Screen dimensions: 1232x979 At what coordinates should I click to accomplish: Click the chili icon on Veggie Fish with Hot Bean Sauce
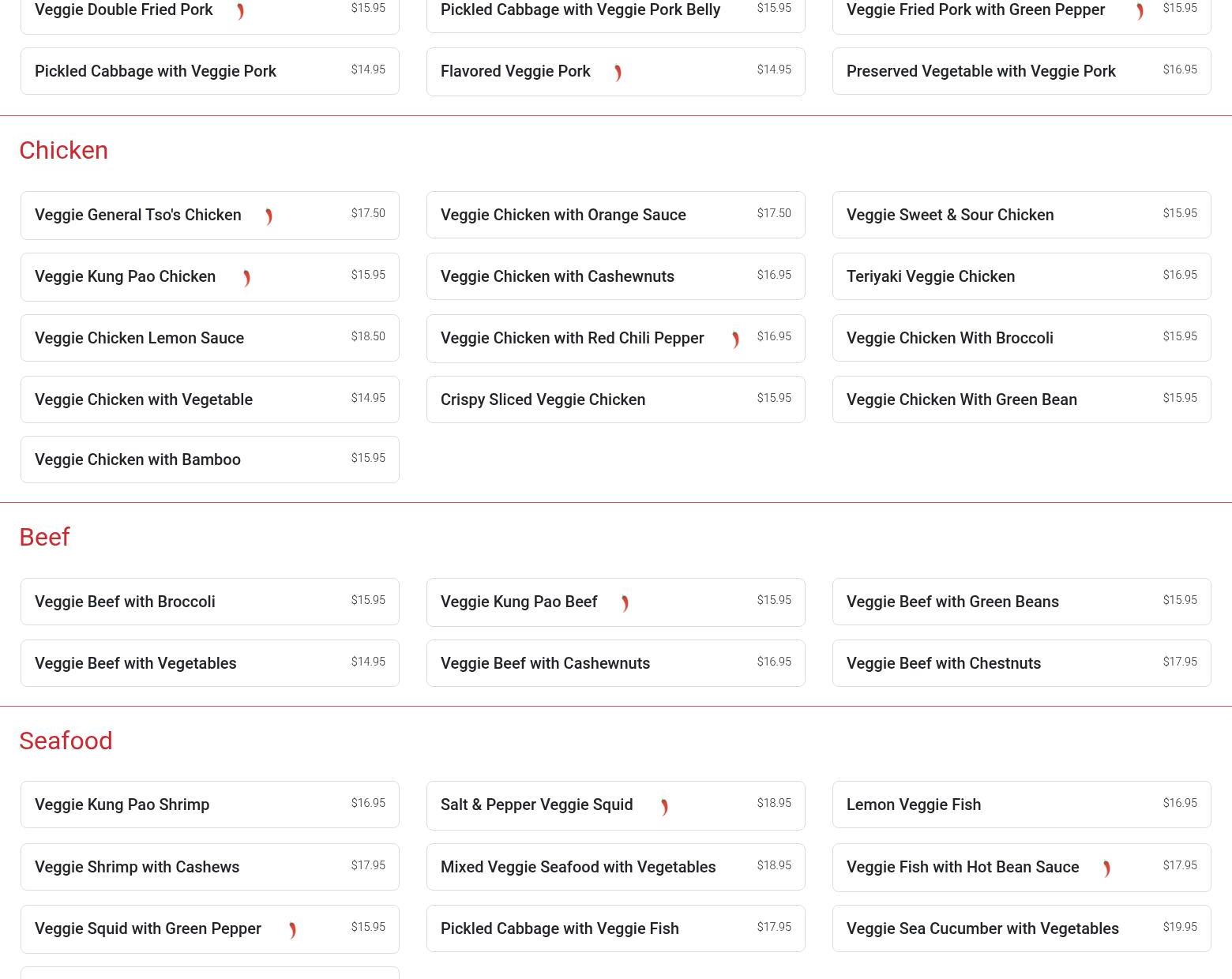pos(1106,868)
